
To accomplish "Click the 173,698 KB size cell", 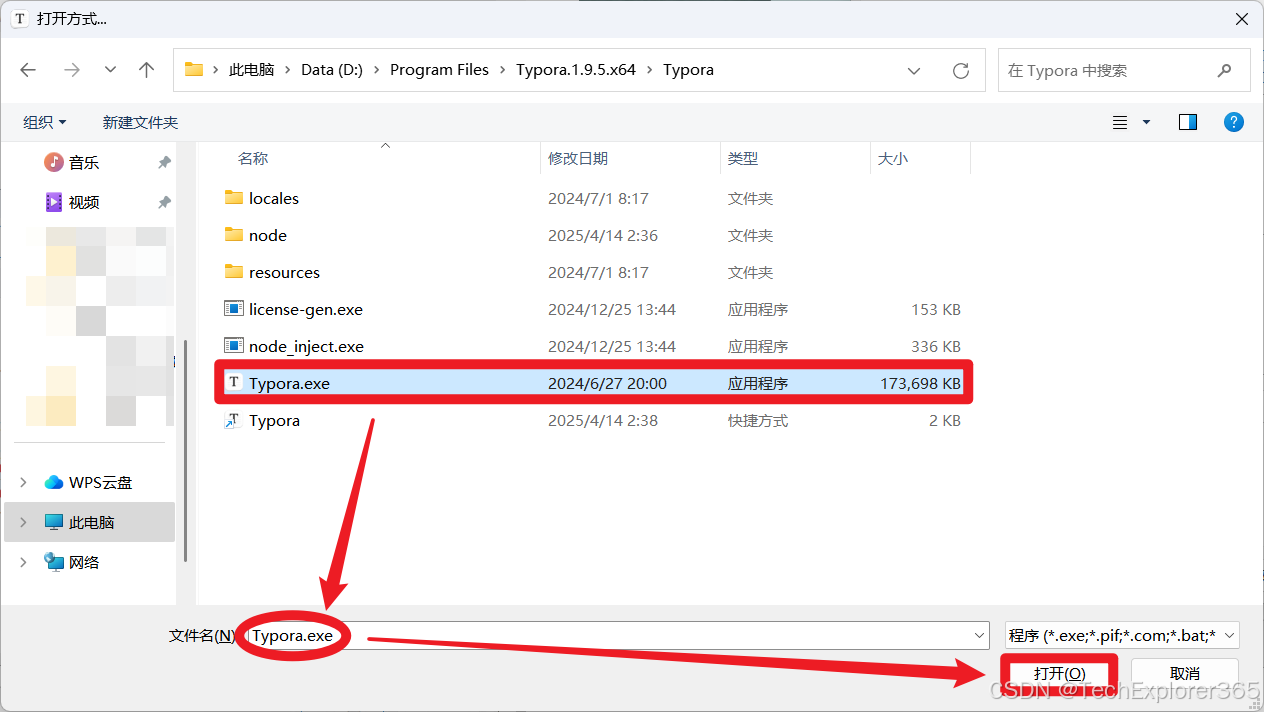I will [920, 383].
